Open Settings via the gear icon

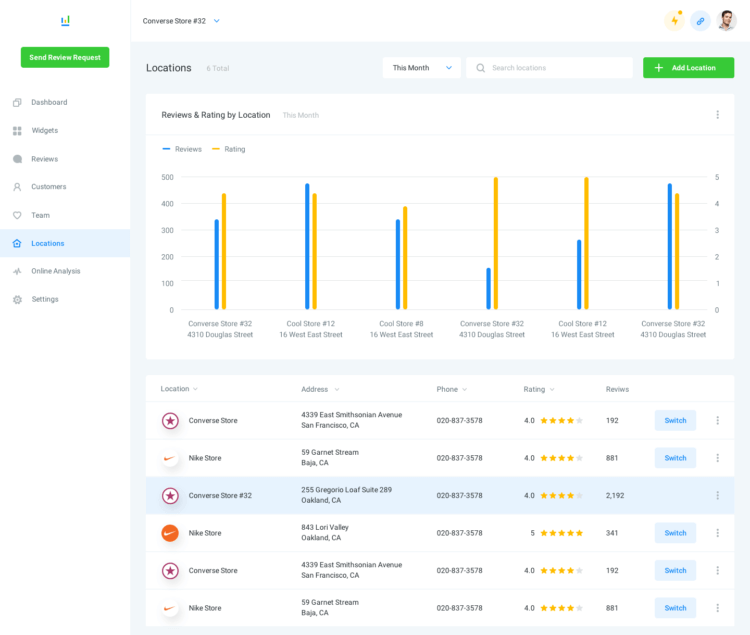point(17,299)
